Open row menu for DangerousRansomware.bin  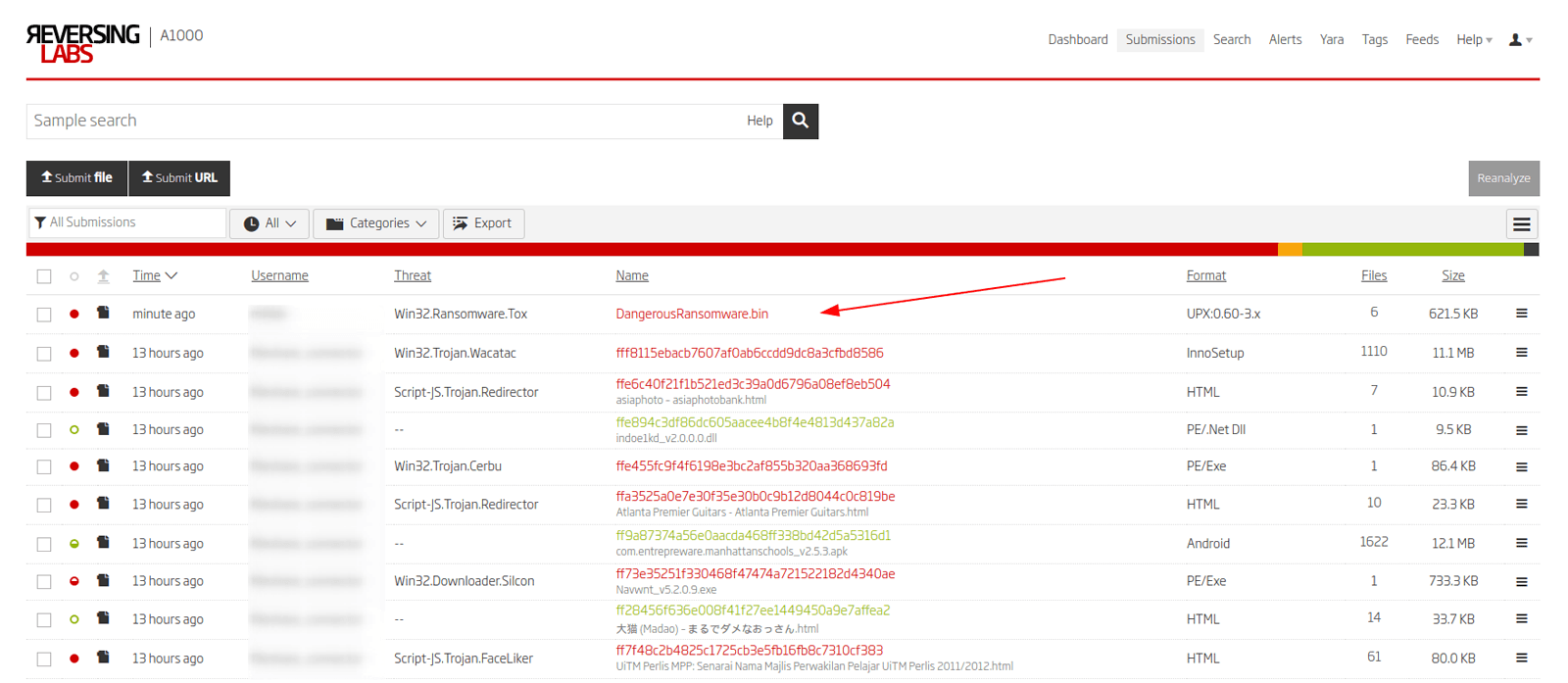pos(1521,314)
